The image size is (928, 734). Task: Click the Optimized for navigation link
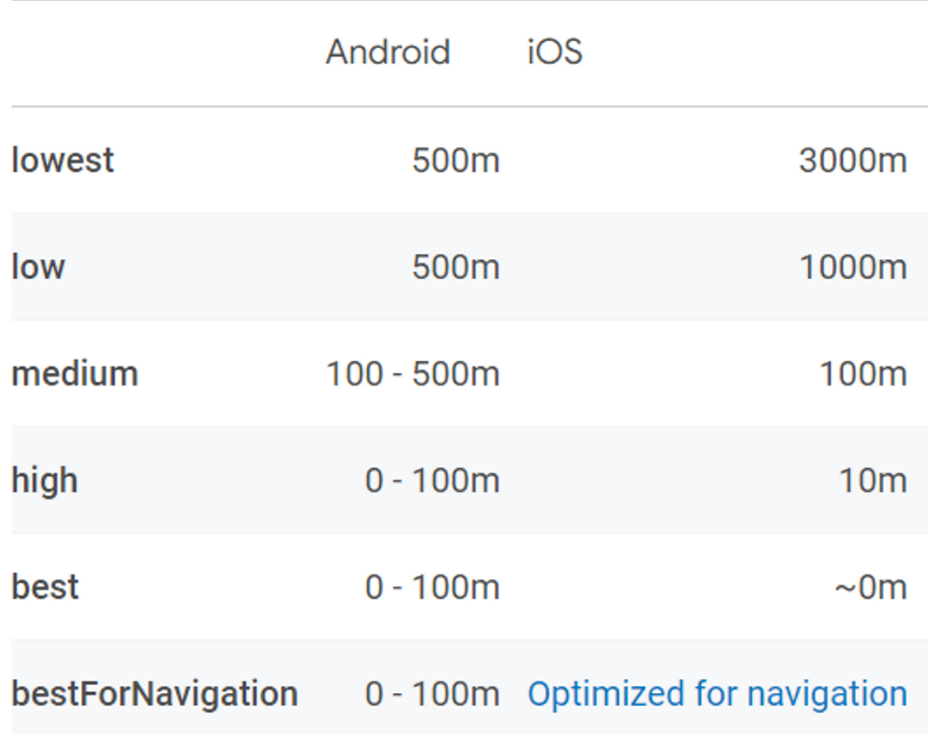[717, 694]
